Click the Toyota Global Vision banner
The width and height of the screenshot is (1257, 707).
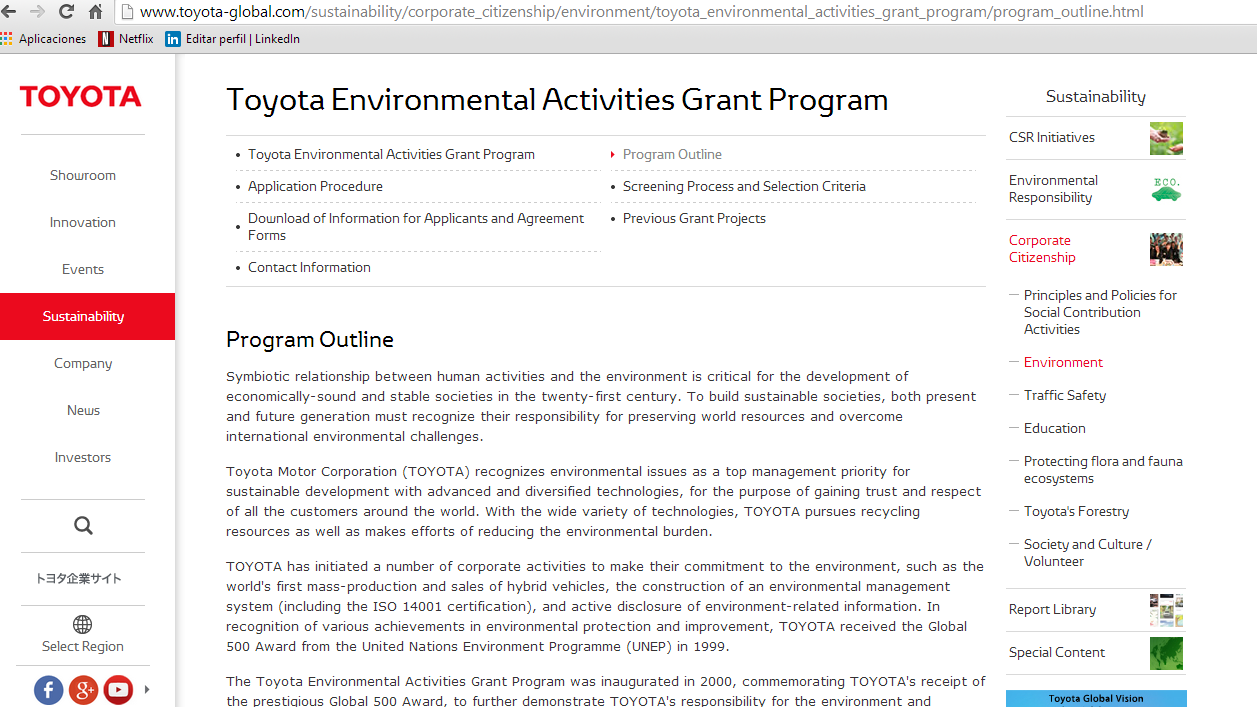coord(1096,698)
